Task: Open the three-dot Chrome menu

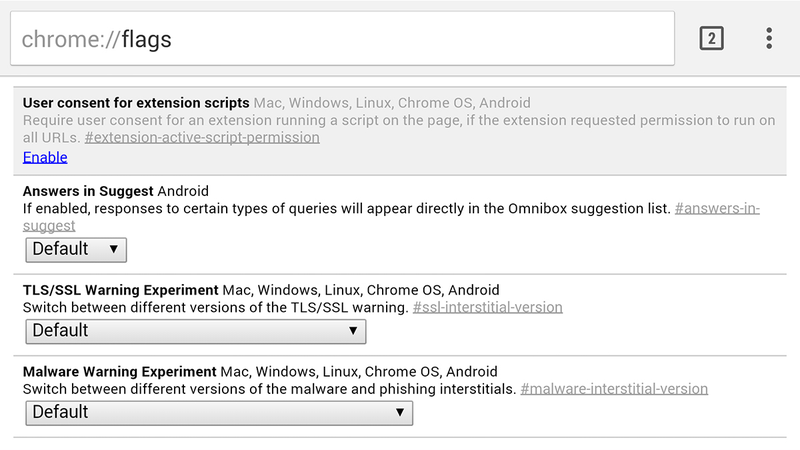Action: pos(769,39)
